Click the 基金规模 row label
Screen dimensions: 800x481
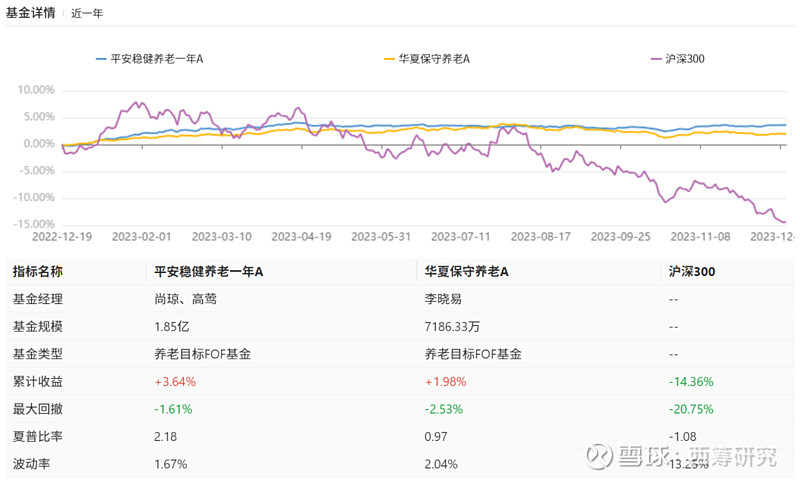(38, 326)
